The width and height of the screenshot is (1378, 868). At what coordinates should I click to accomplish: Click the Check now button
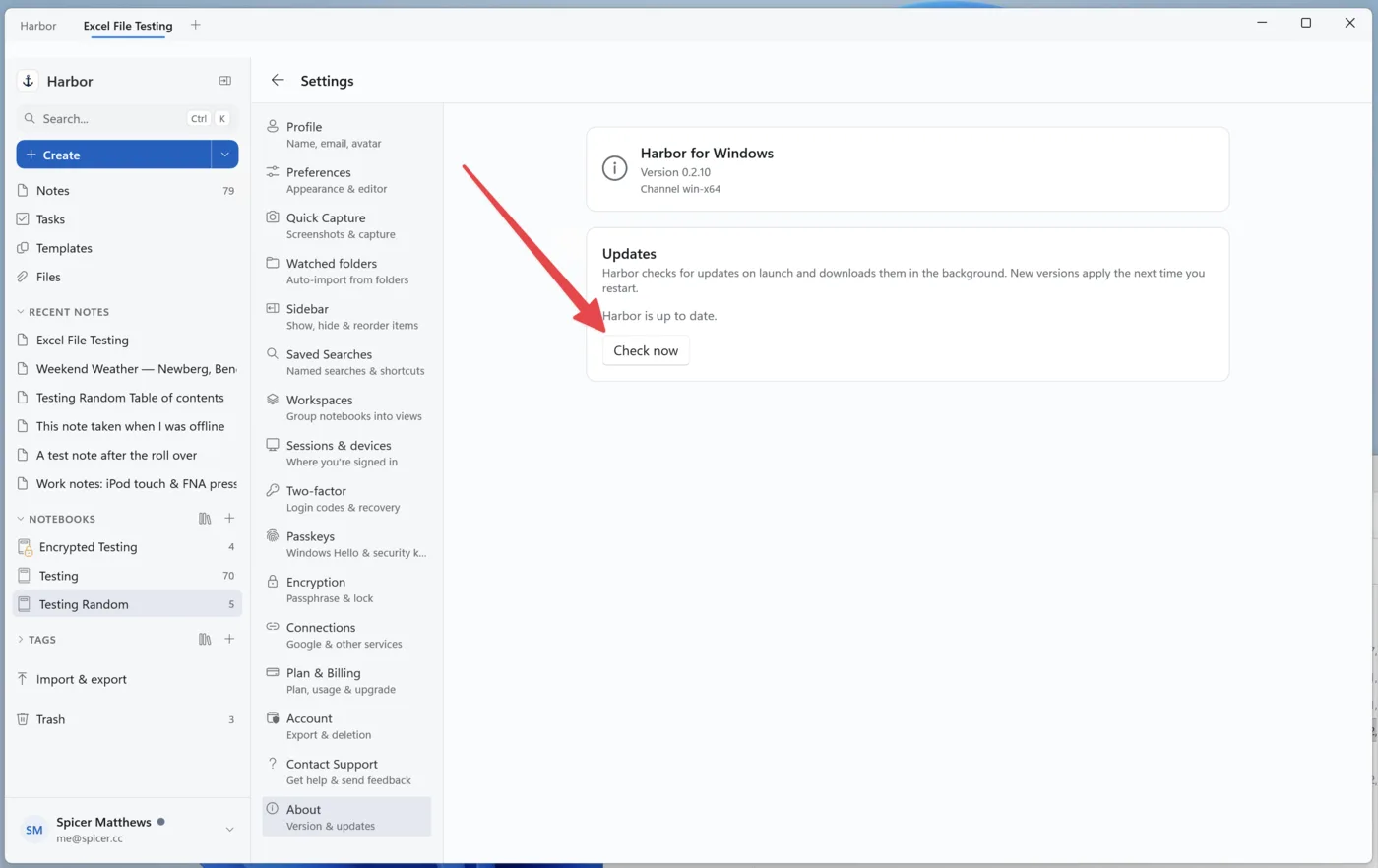pos(646,350)
